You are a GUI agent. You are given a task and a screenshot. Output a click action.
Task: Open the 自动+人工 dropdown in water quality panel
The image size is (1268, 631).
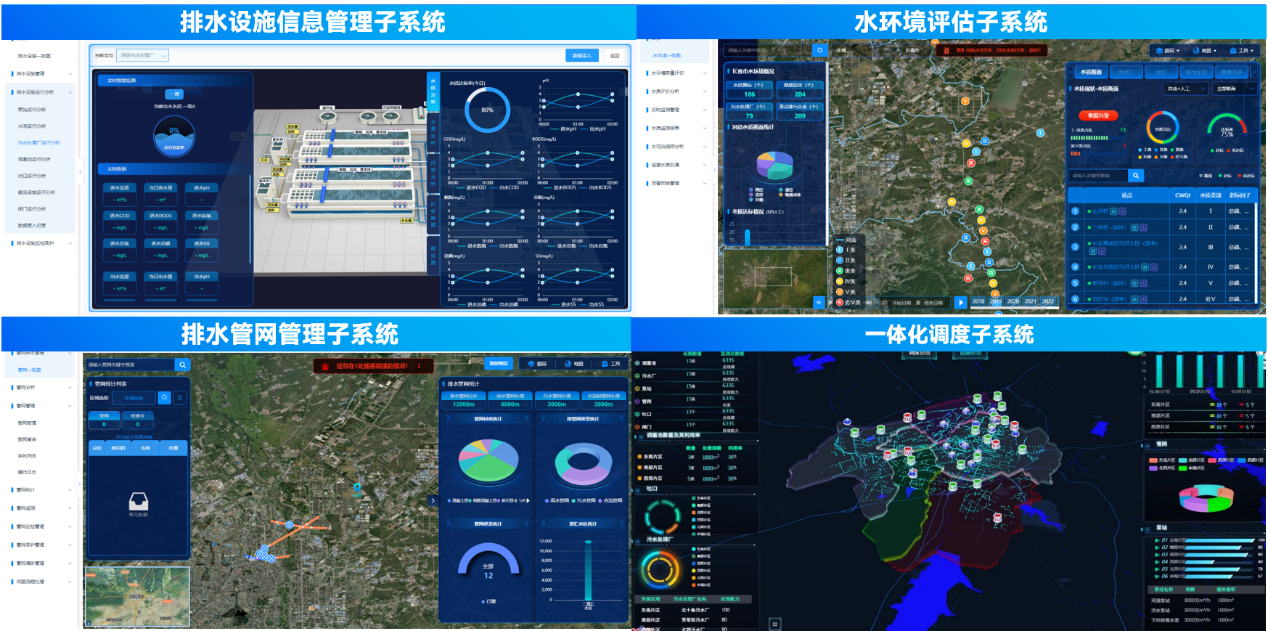tap(1186, 90)
